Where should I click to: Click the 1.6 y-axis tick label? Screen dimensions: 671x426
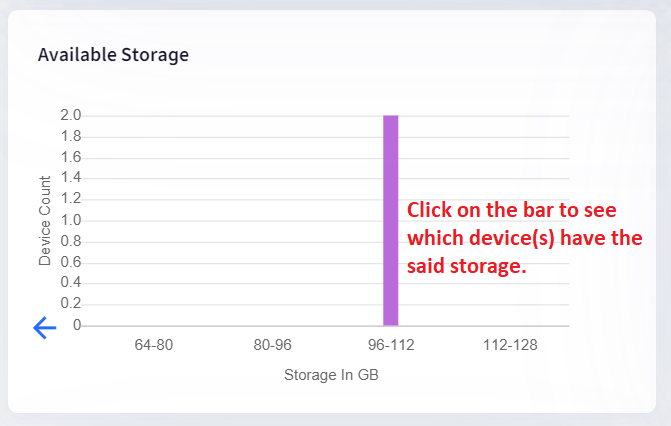click(71, 157)
